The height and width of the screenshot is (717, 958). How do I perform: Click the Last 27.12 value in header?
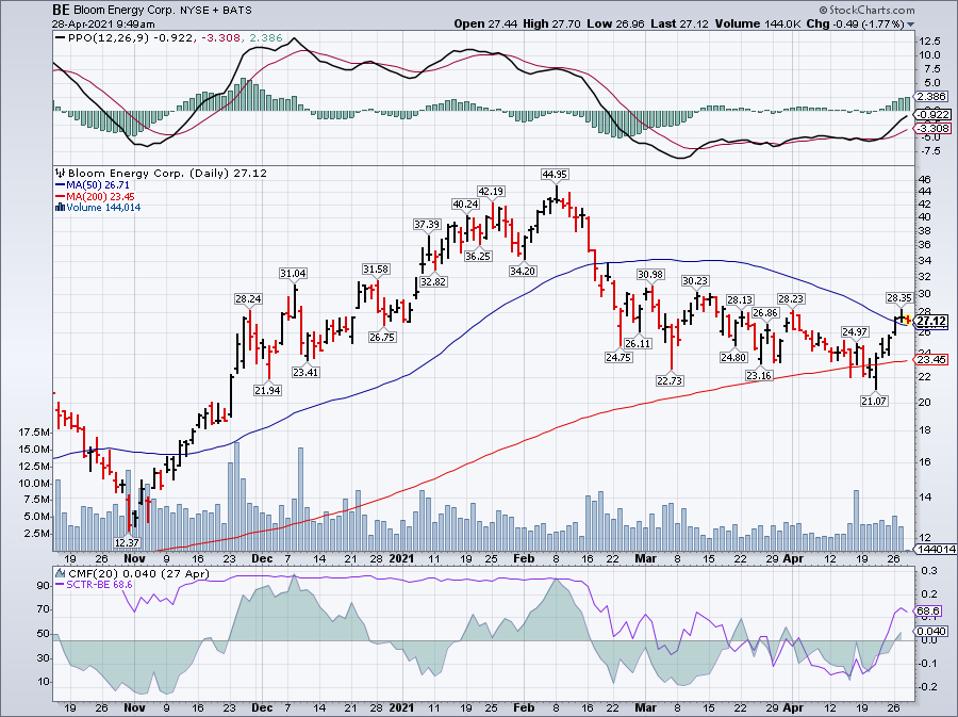(679, 24)
